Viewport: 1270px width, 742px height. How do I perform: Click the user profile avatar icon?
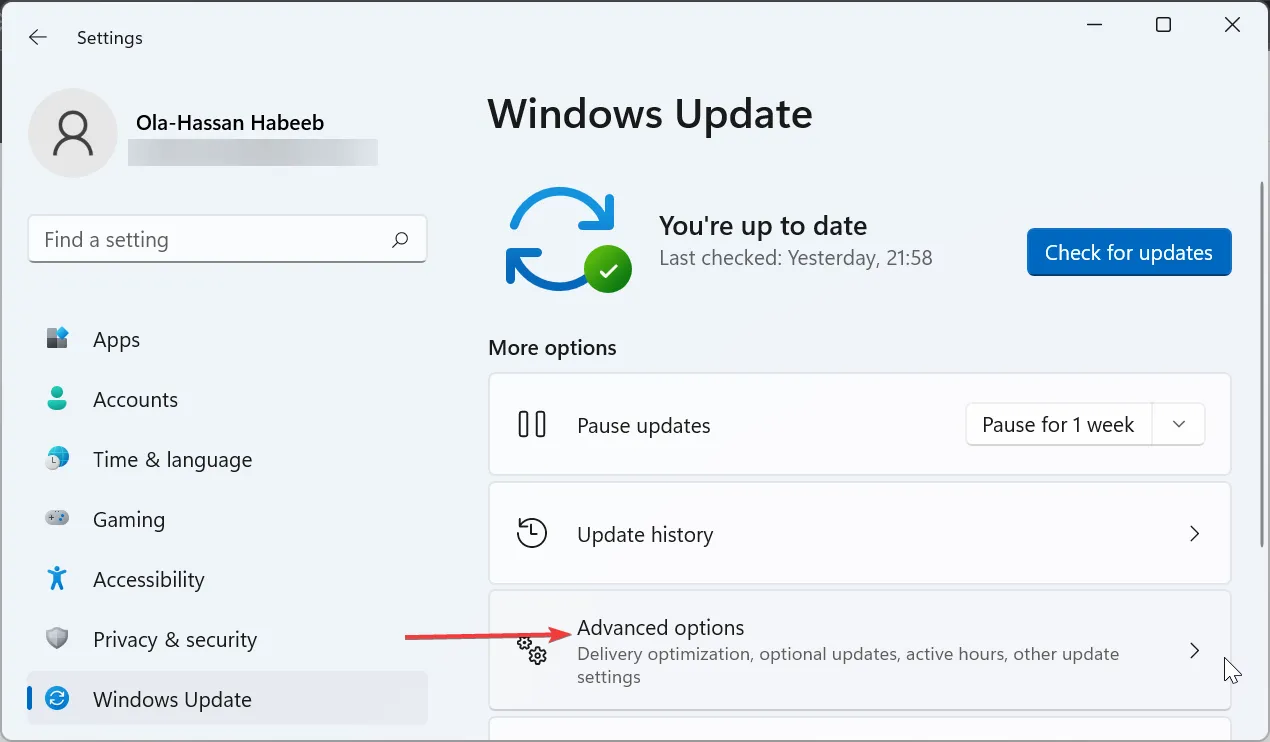point(72,134)
